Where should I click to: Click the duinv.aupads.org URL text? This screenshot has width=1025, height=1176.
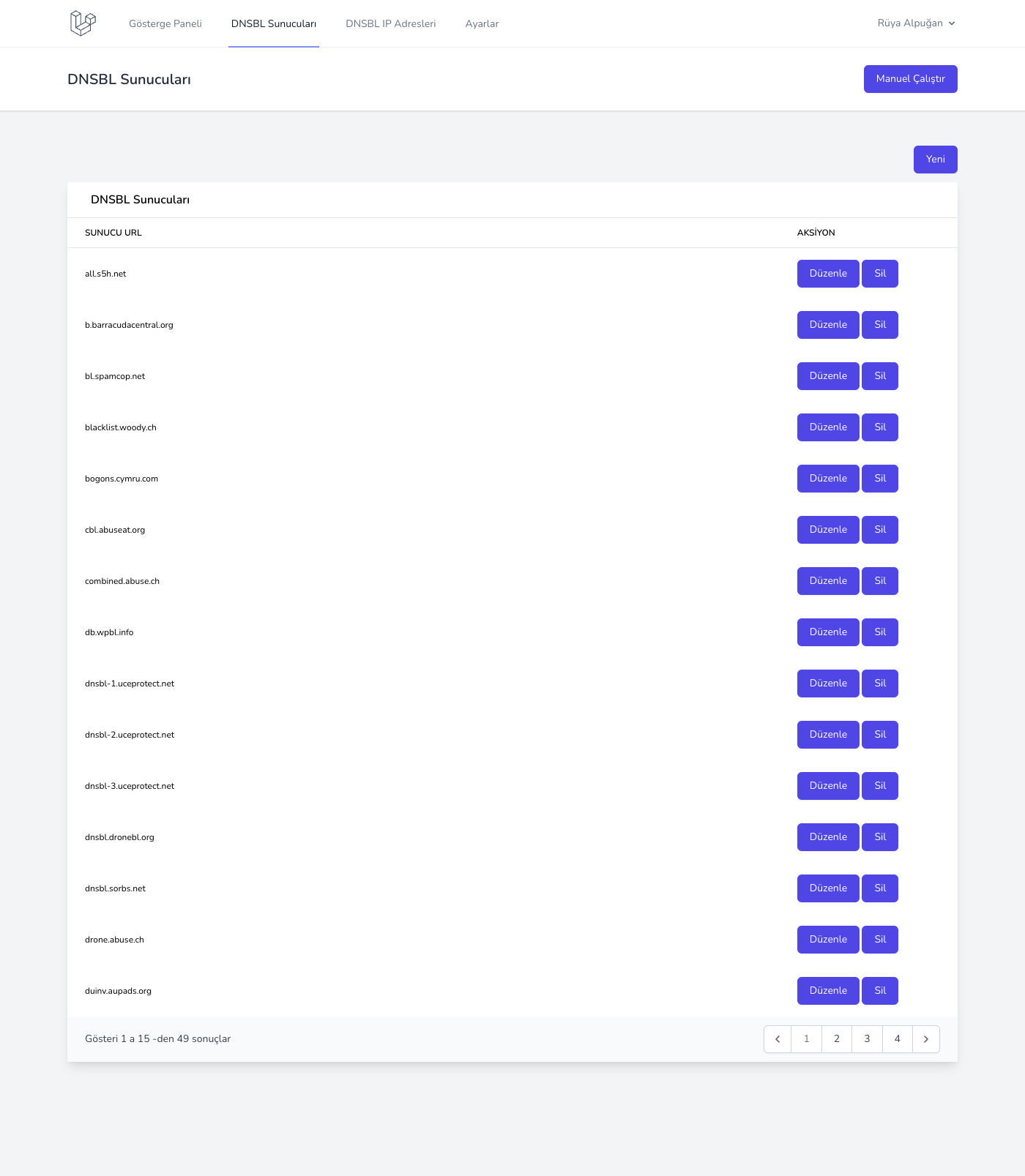[118, 991]
